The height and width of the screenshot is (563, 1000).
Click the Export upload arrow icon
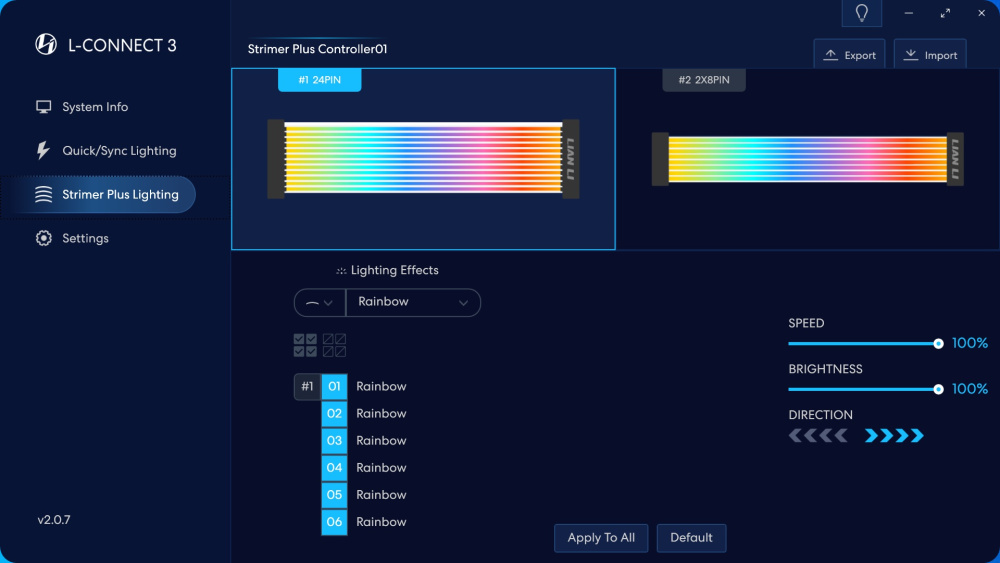click(830, 55)
